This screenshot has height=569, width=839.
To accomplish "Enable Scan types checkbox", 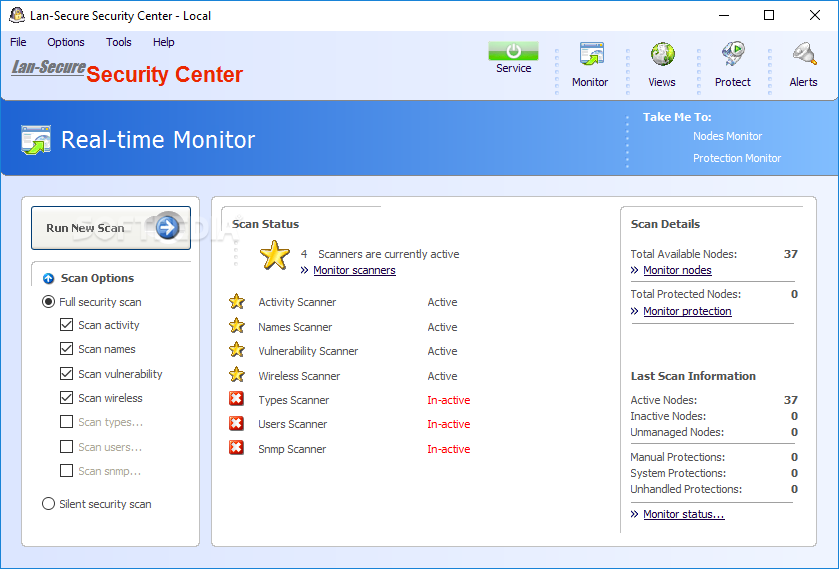I will (66, 422).
